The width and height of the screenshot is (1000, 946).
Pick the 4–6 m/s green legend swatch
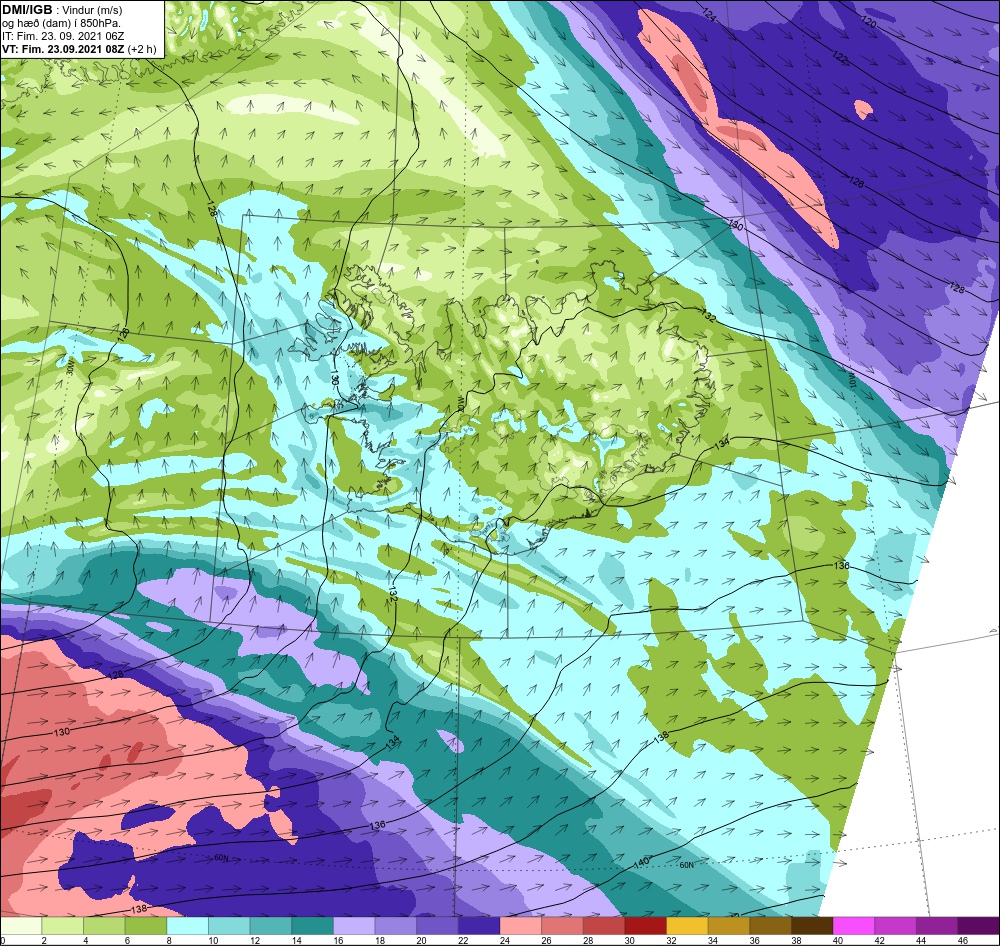pyautogui.click(x=104, y=925)
